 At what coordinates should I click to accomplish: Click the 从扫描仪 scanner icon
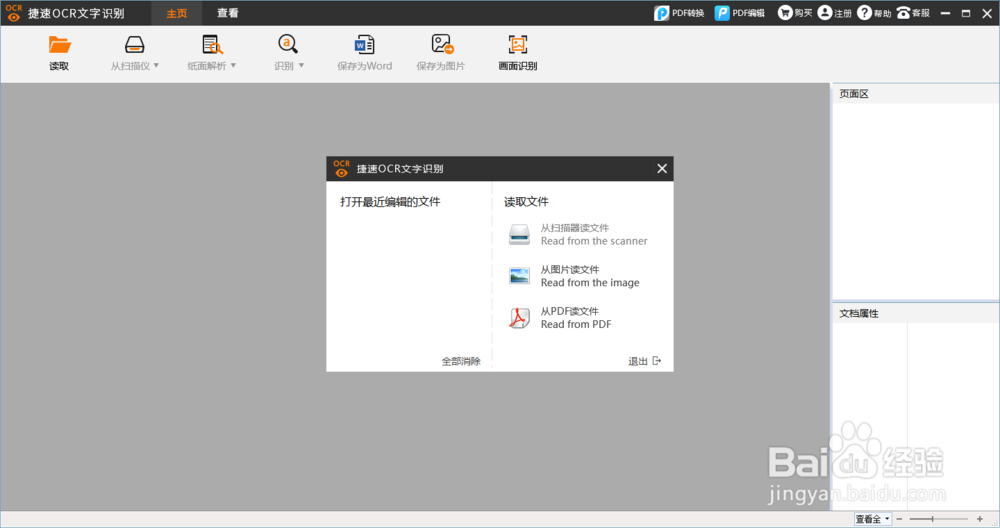point(135,44)
